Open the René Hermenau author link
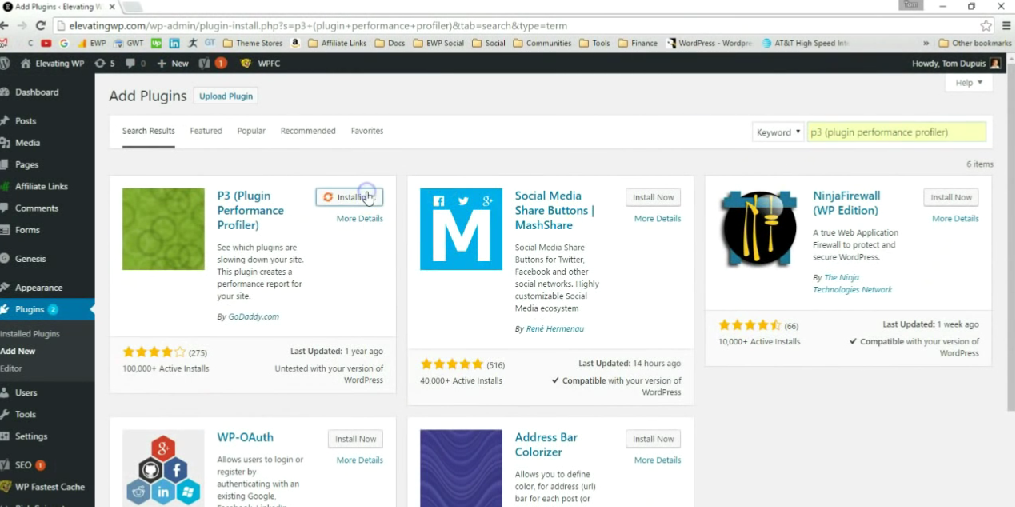Image resolution: width=1015 pixels, height=507 pixels. tap(554, 329)
